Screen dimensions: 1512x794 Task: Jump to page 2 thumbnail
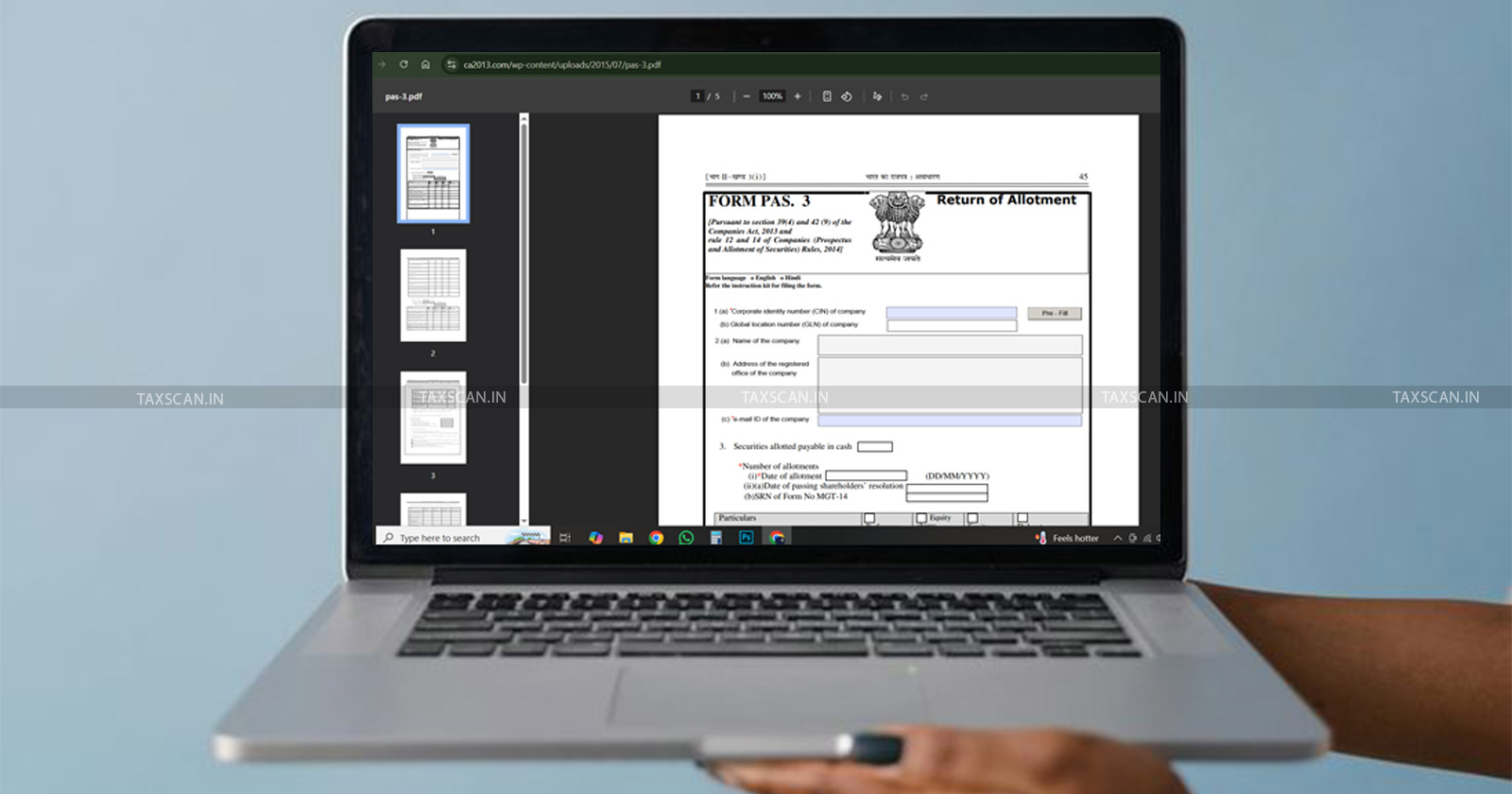point(433,295)
